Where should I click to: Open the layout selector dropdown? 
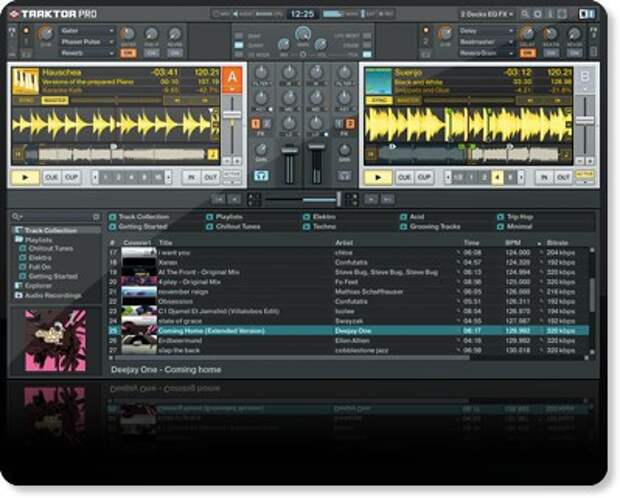[x=486, y=14]
